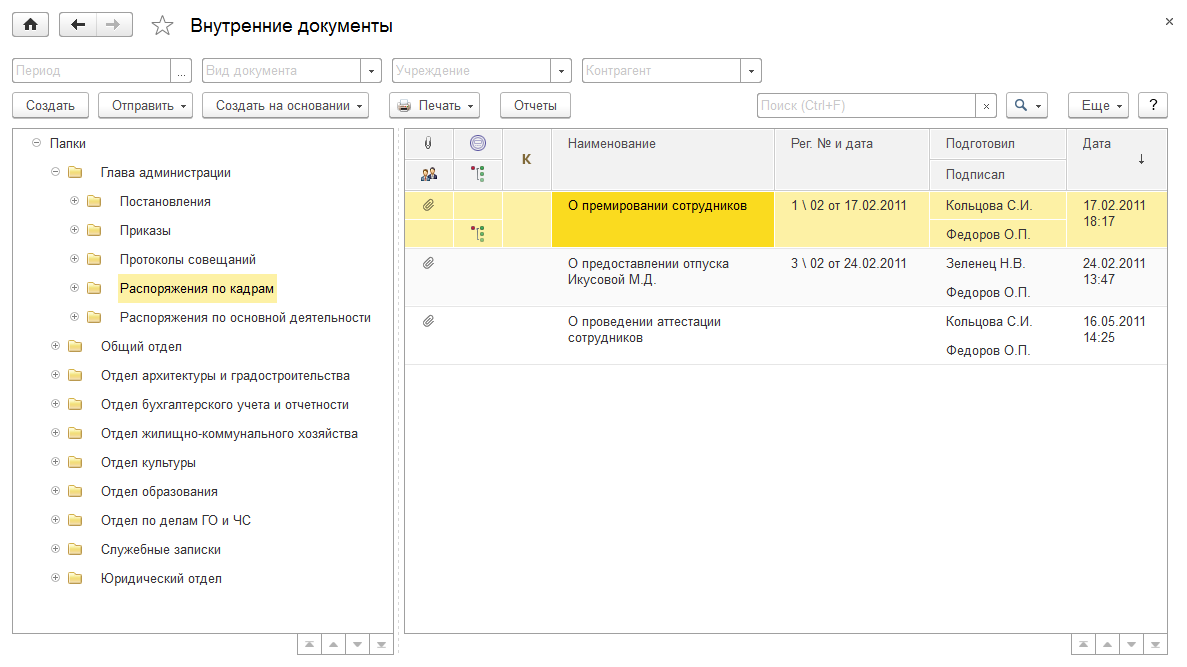Screen dimensions: 1187x667
Task: Sort by the Наименование column header
Action: pos(663,159)
